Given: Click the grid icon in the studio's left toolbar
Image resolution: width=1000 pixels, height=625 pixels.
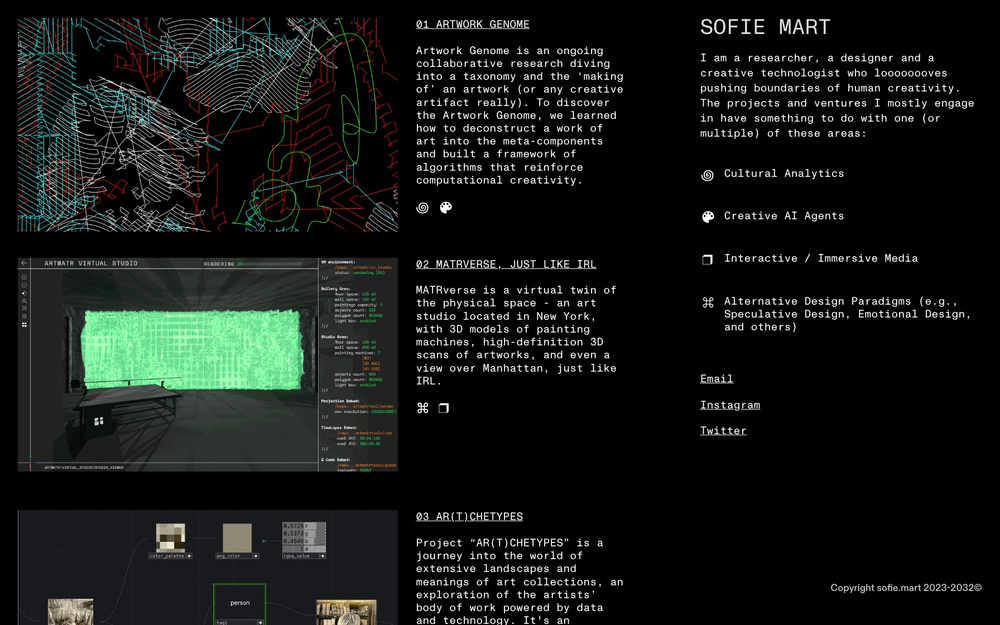Looking at the screenshot, I should (24, 325).
